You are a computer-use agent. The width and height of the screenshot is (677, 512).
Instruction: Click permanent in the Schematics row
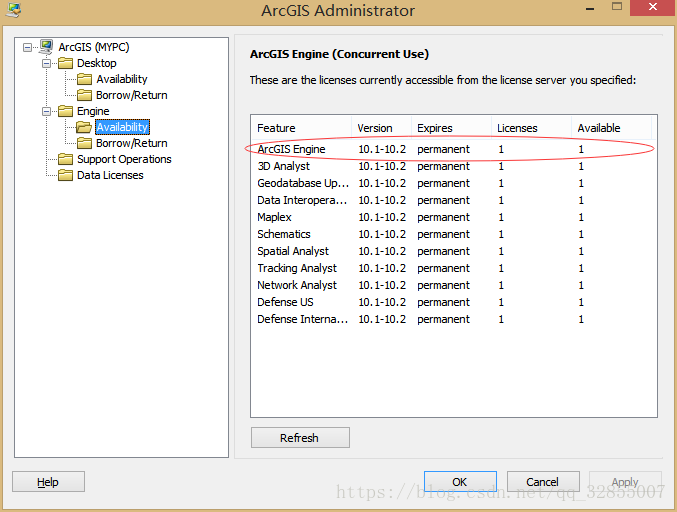(x=443, y=234)
